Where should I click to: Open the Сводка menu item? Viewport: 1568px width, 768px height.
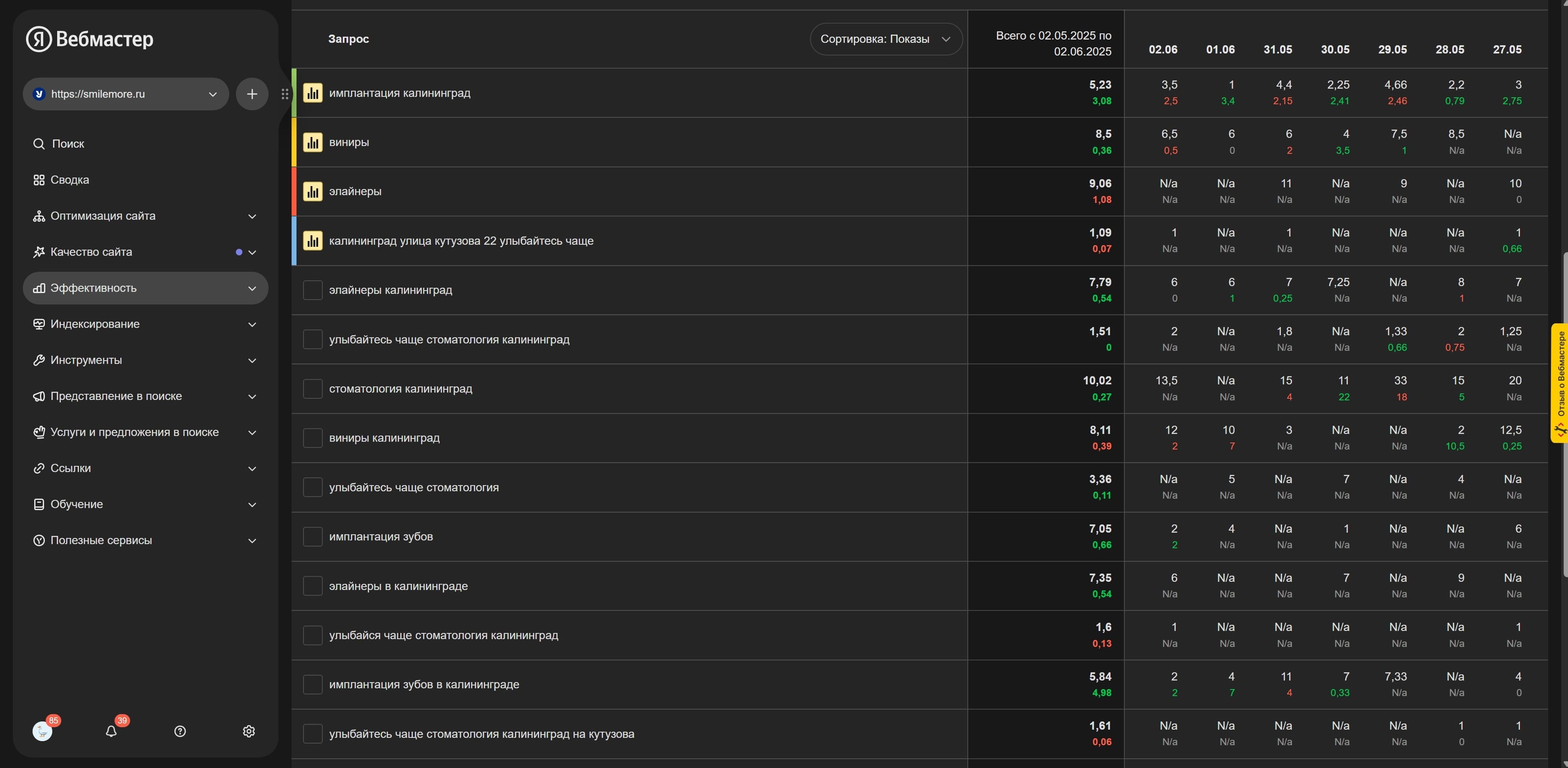pos(69,180)
